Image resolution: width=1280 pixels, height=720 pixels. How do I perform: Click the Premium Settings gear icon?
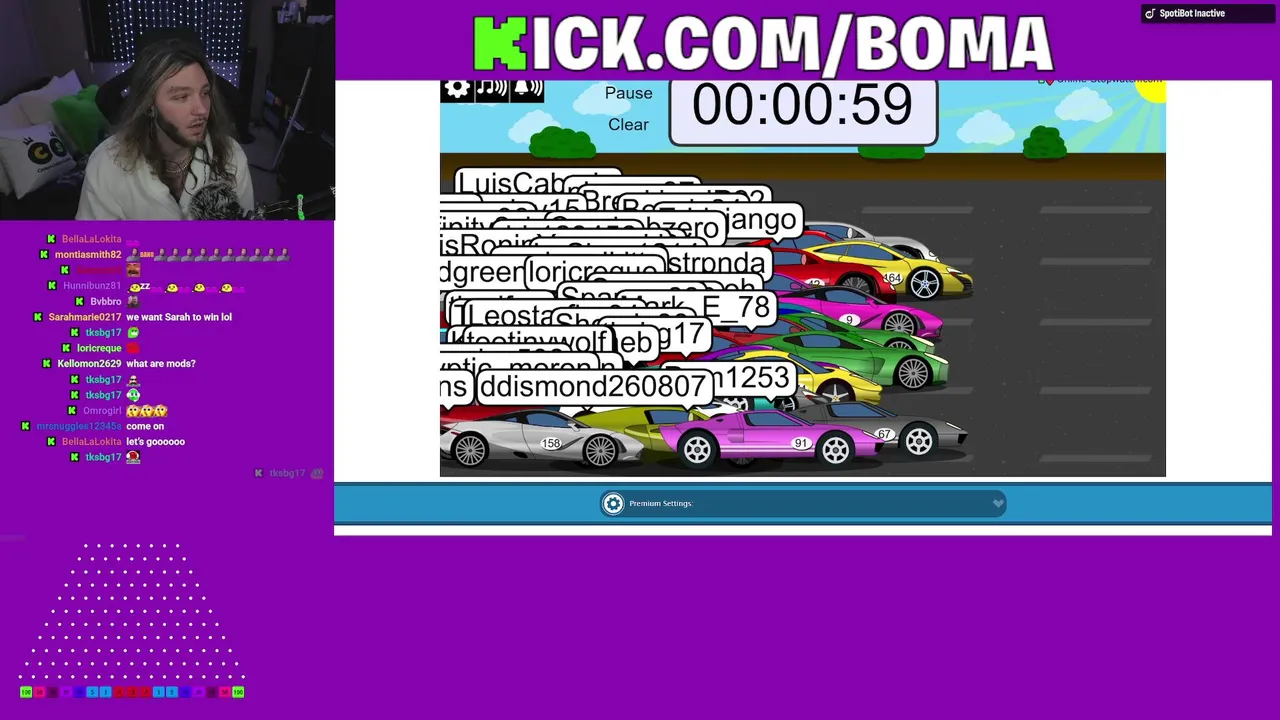pyautogui.click(x=613, y=503)
